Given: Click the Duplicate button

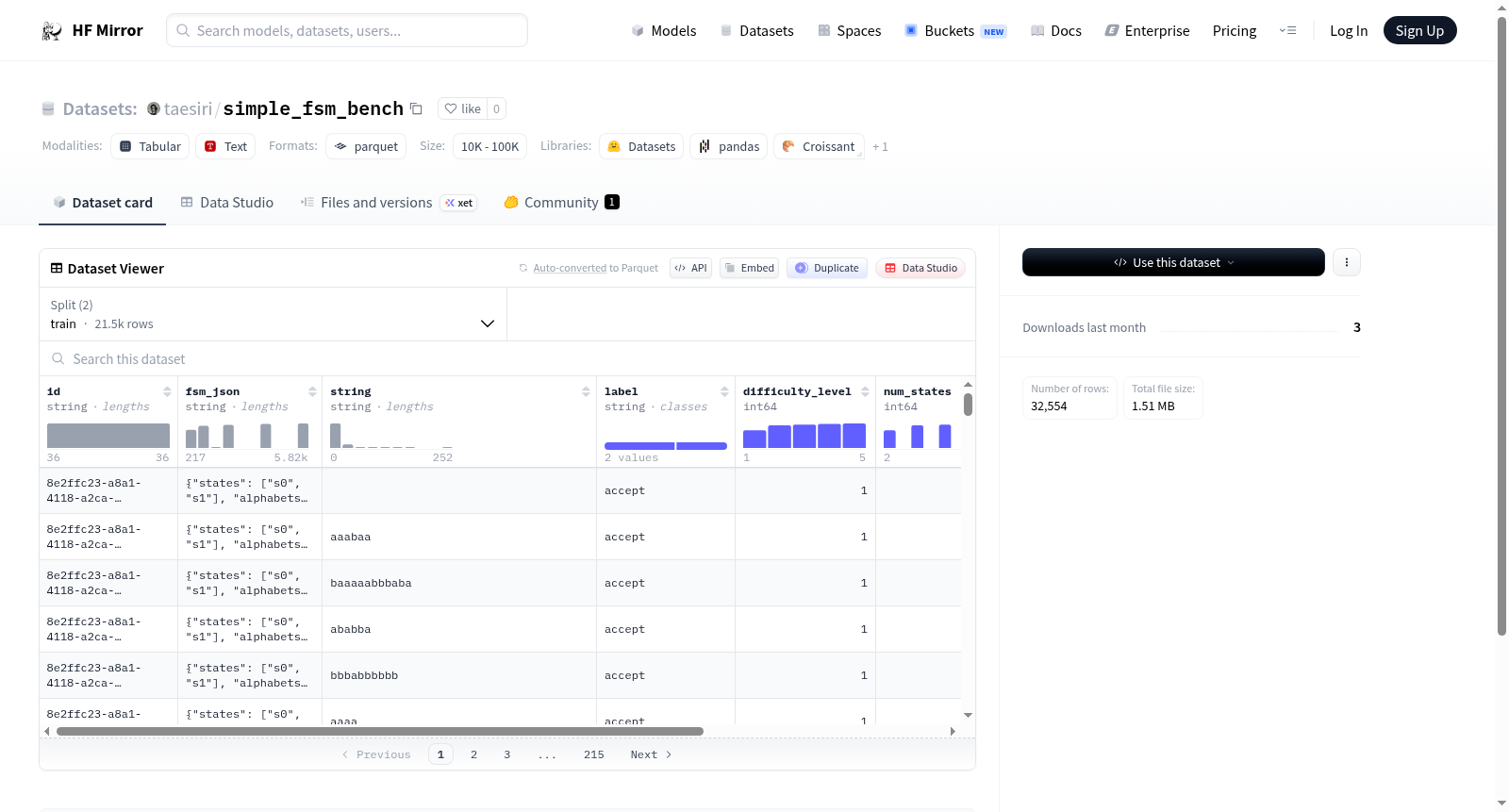Looking at the screenshot, I should tap(827, 268).
